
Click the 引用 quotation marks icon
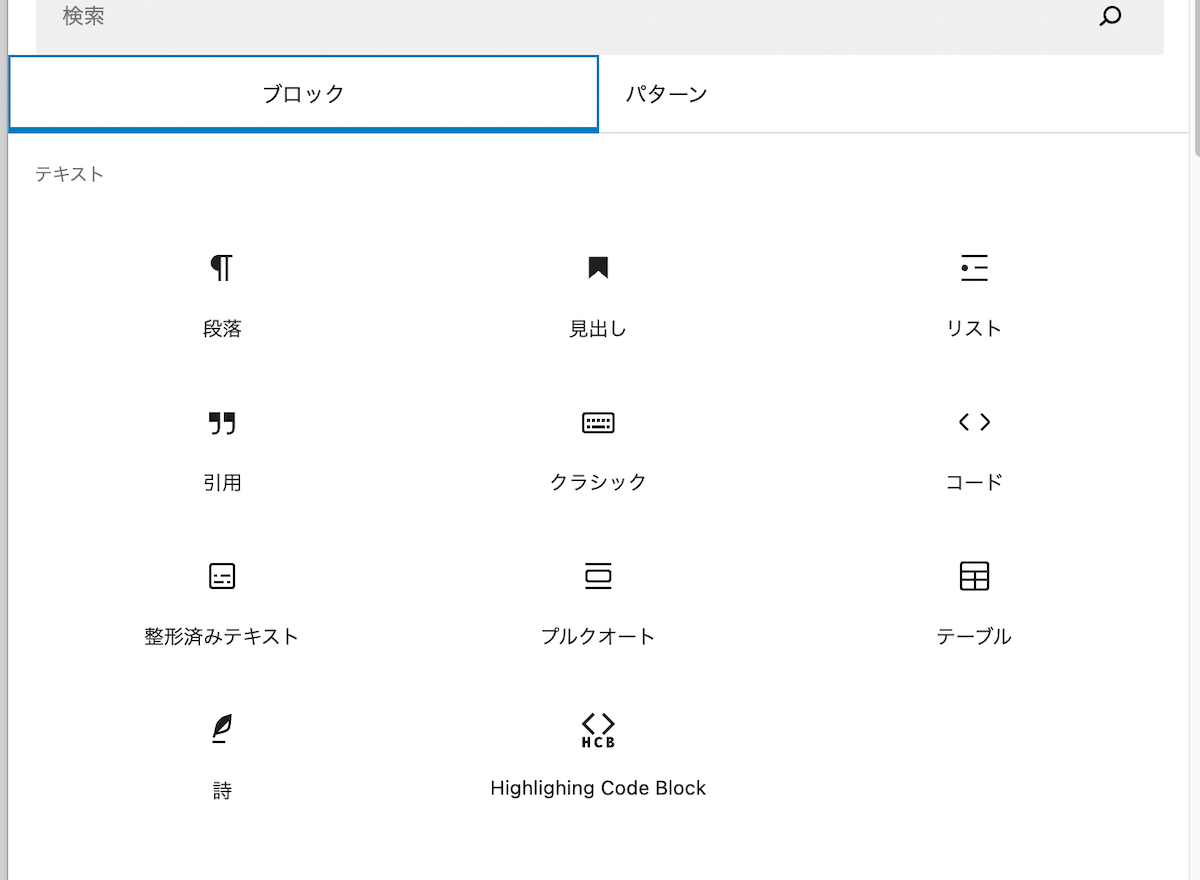[x=221, y=422]
